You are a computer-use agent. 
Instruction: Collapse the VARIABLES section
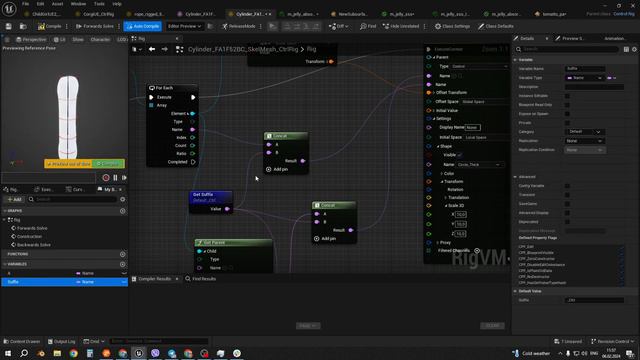pos(5,264)
